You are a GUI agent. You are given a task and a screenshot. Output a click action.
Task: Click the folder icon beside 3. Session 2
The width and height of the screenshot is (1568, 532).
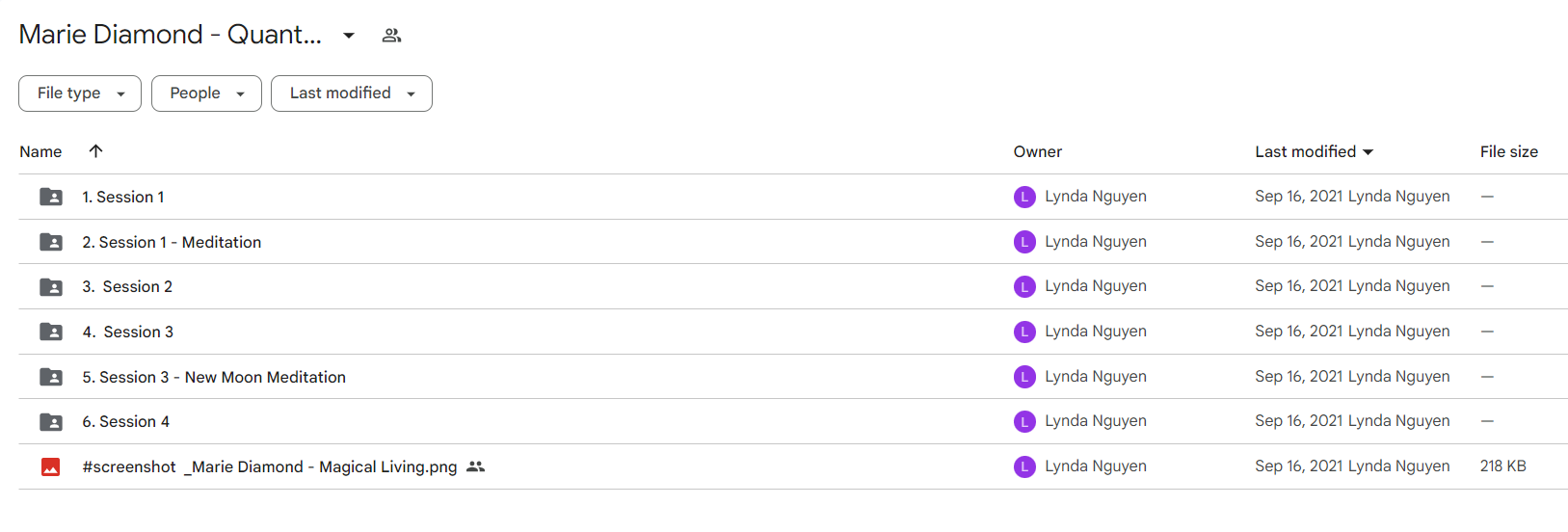51,287
